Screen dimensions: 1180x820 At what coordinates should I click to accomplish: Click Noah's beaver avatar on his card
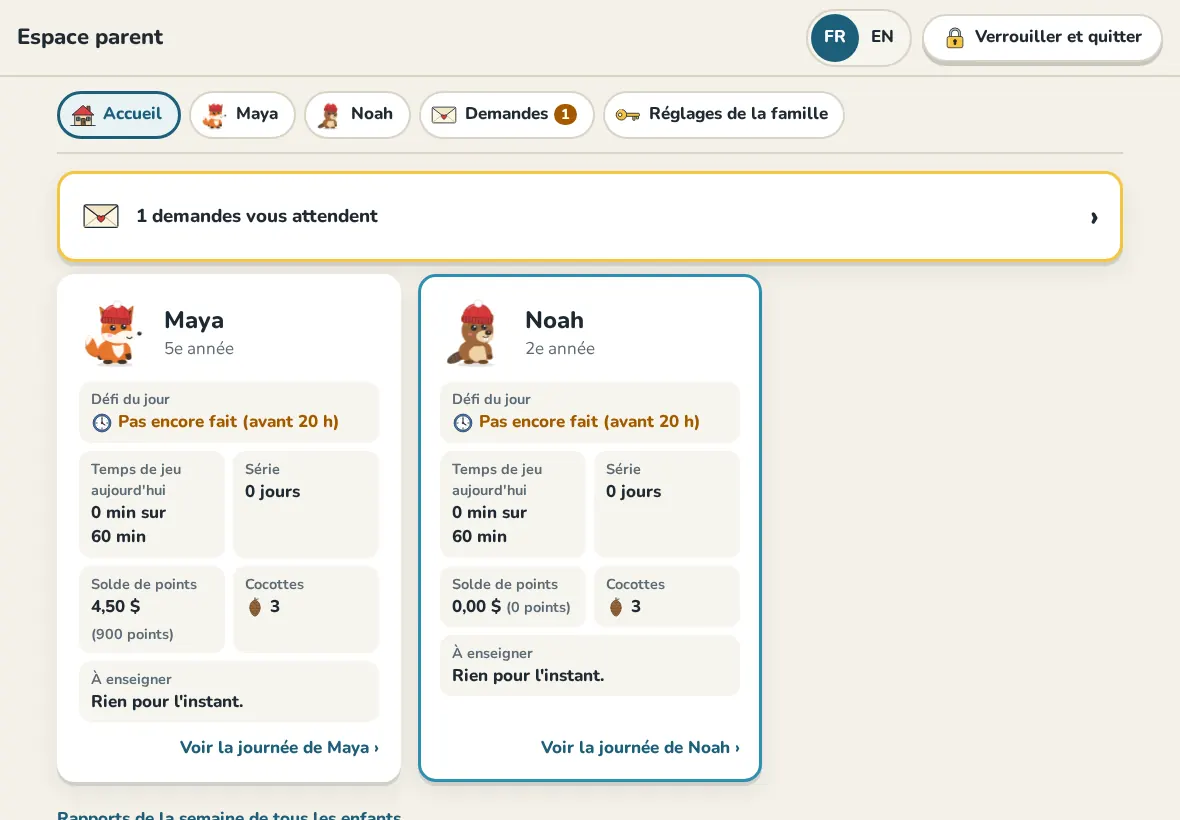click(473, 334)
